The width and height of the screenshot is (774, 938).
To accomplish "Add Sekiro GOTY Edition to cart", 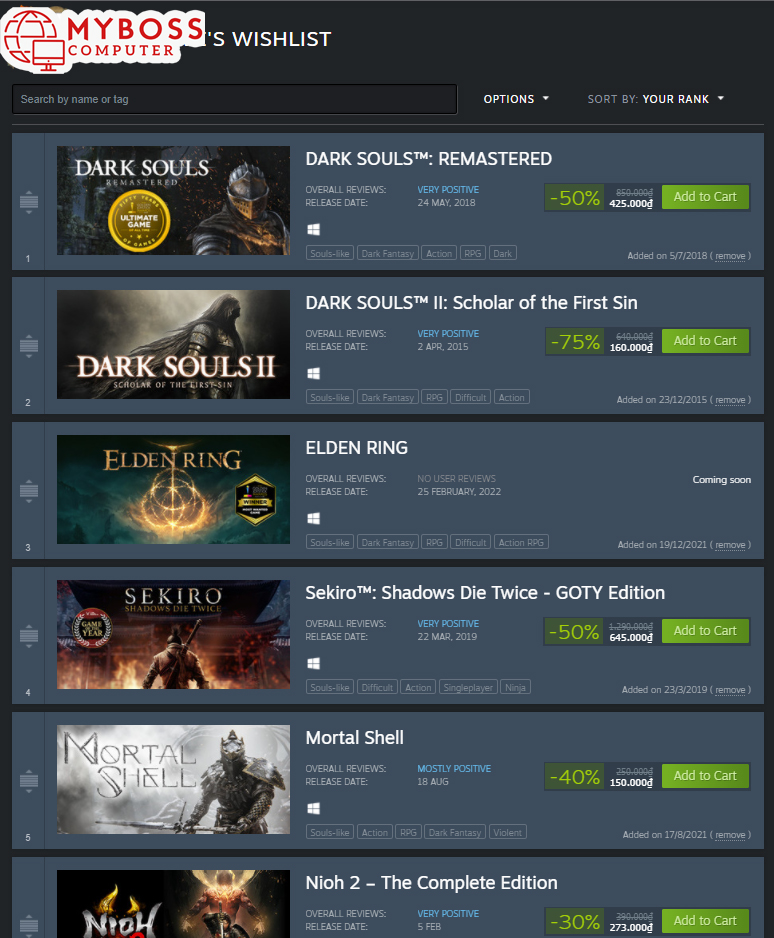I will (x=705, y=631).
